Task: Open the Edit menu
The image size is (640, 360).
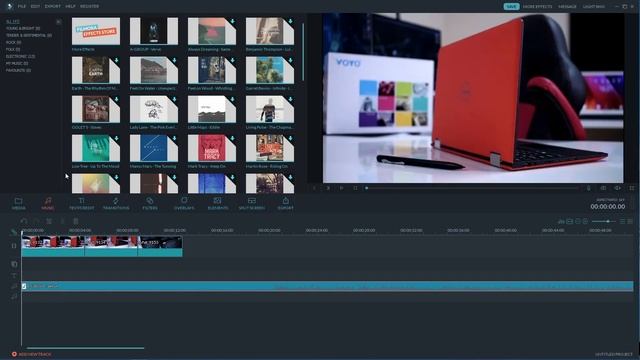Action: click(35, 7)
